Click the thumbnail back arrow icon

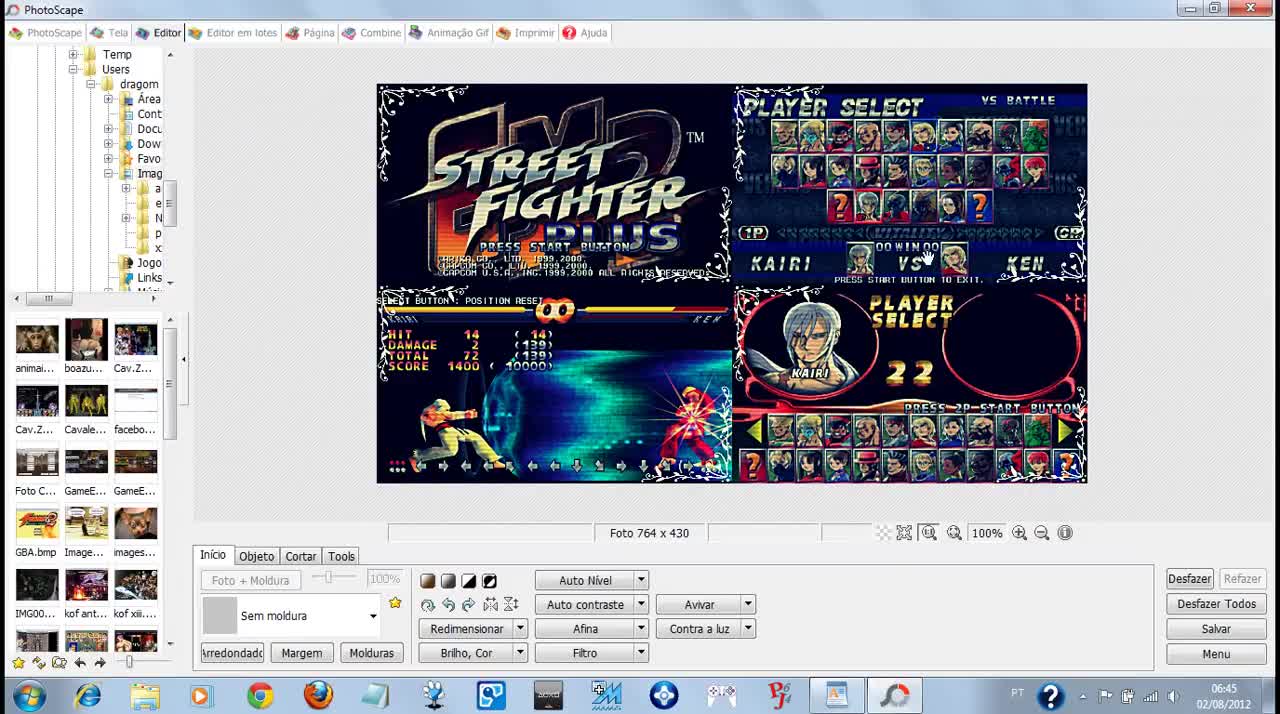80,662
